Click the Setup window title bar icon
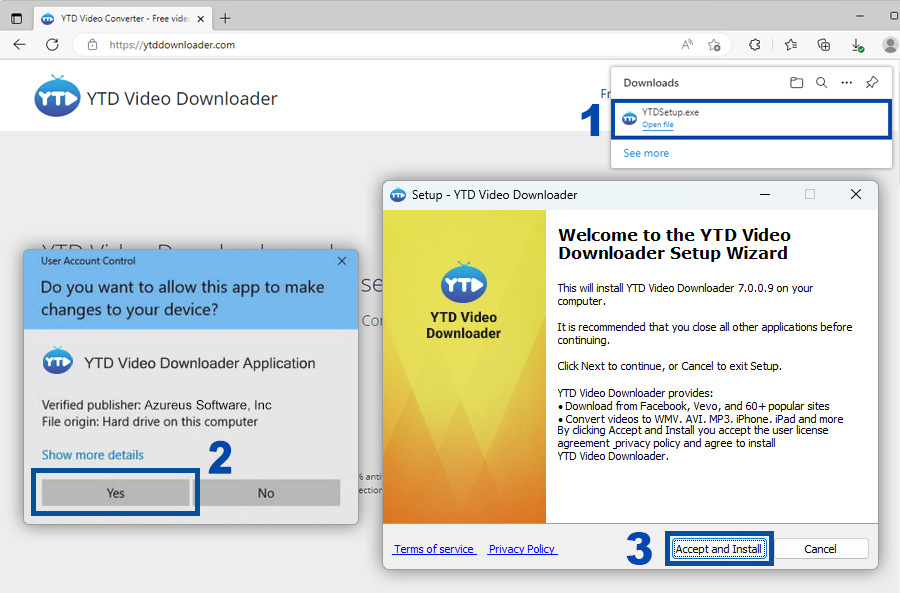Screen dimensions: 900x593 pyautogui.click(x=398, y=195)
